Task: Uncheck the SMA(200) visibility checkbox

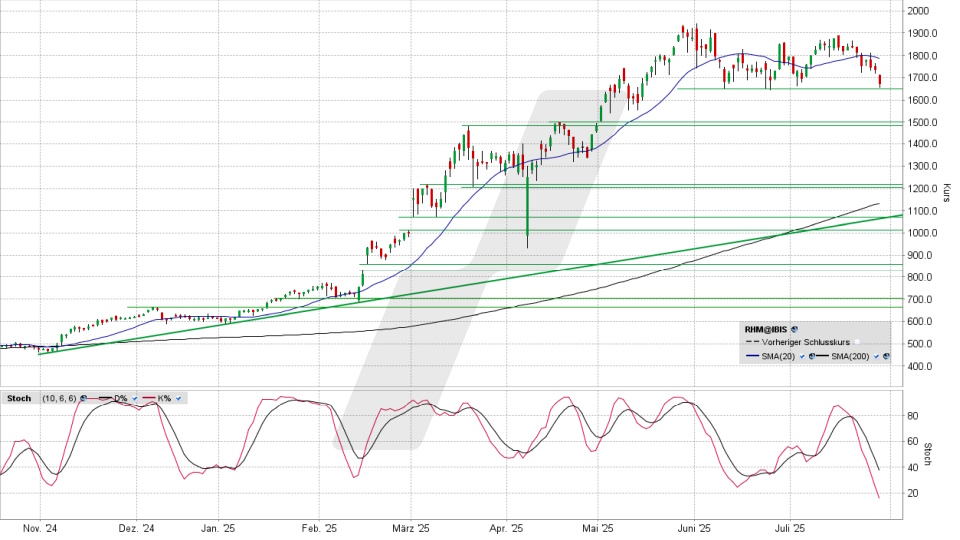Action: (876, 356)
